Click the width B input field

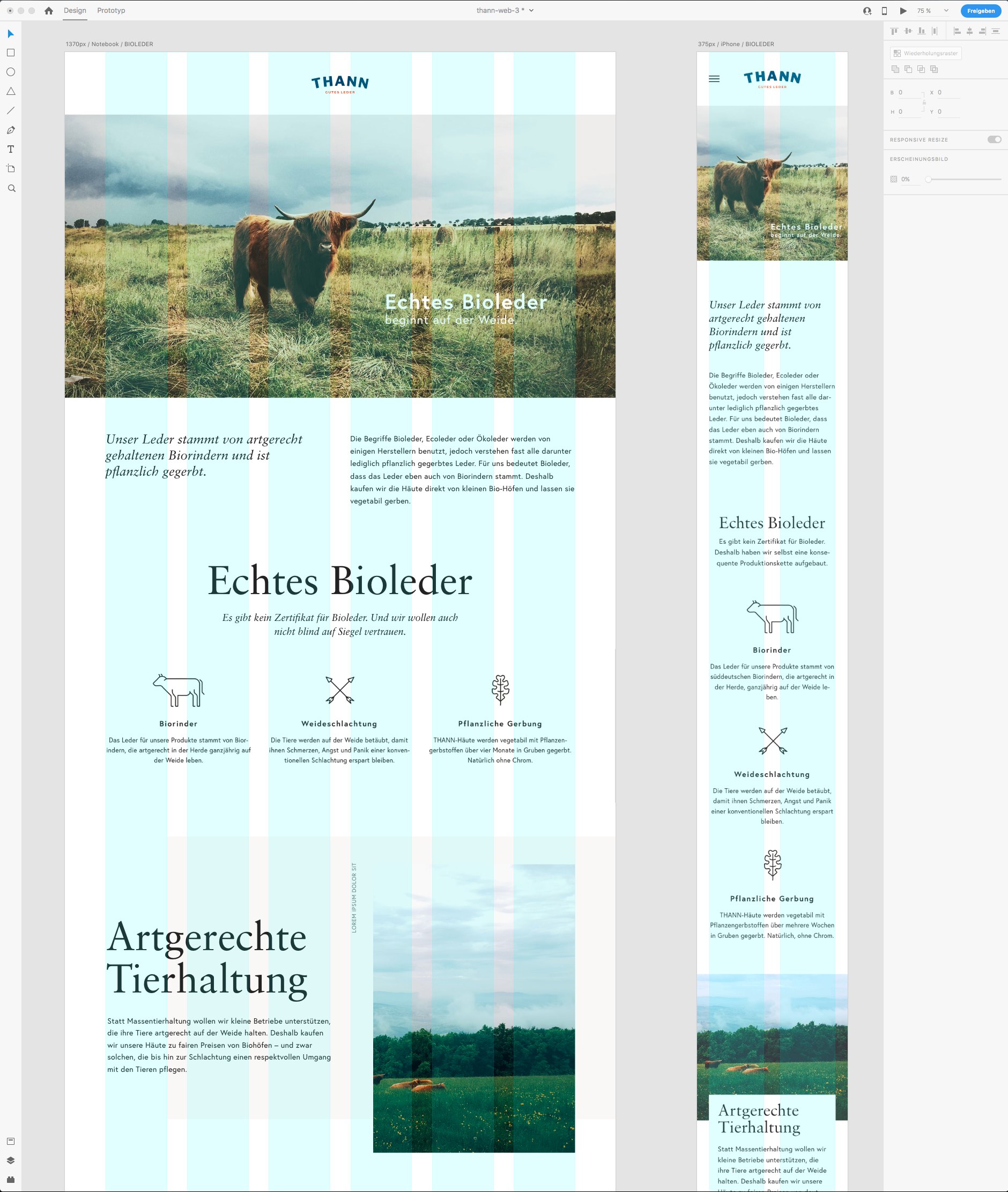[x=909, y=93]
